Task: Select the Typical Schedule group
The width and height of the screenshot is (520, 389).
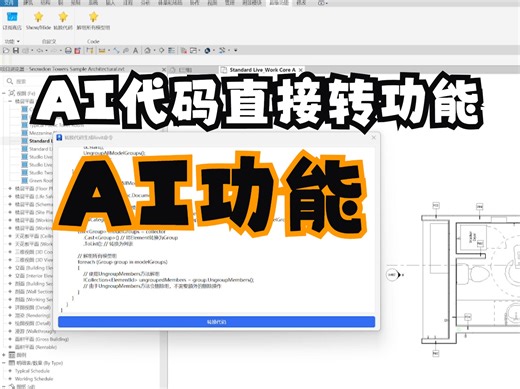Action: pos(32,371)
